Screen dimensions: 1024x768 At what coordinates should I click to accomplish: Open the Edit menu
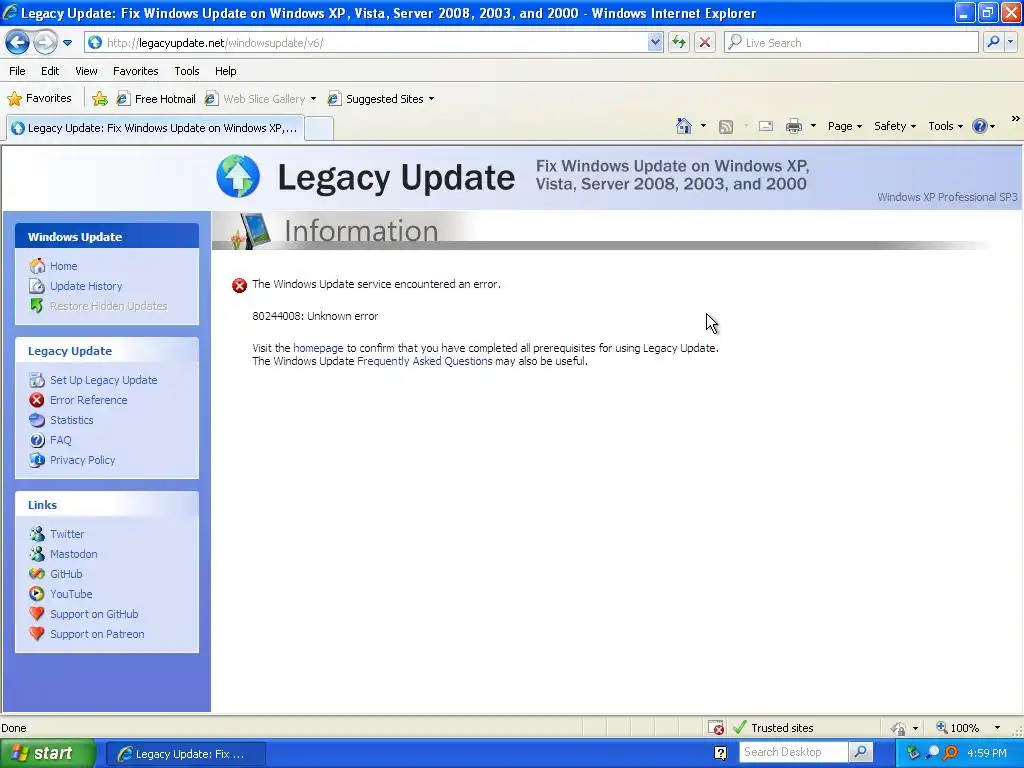[50, 71]
